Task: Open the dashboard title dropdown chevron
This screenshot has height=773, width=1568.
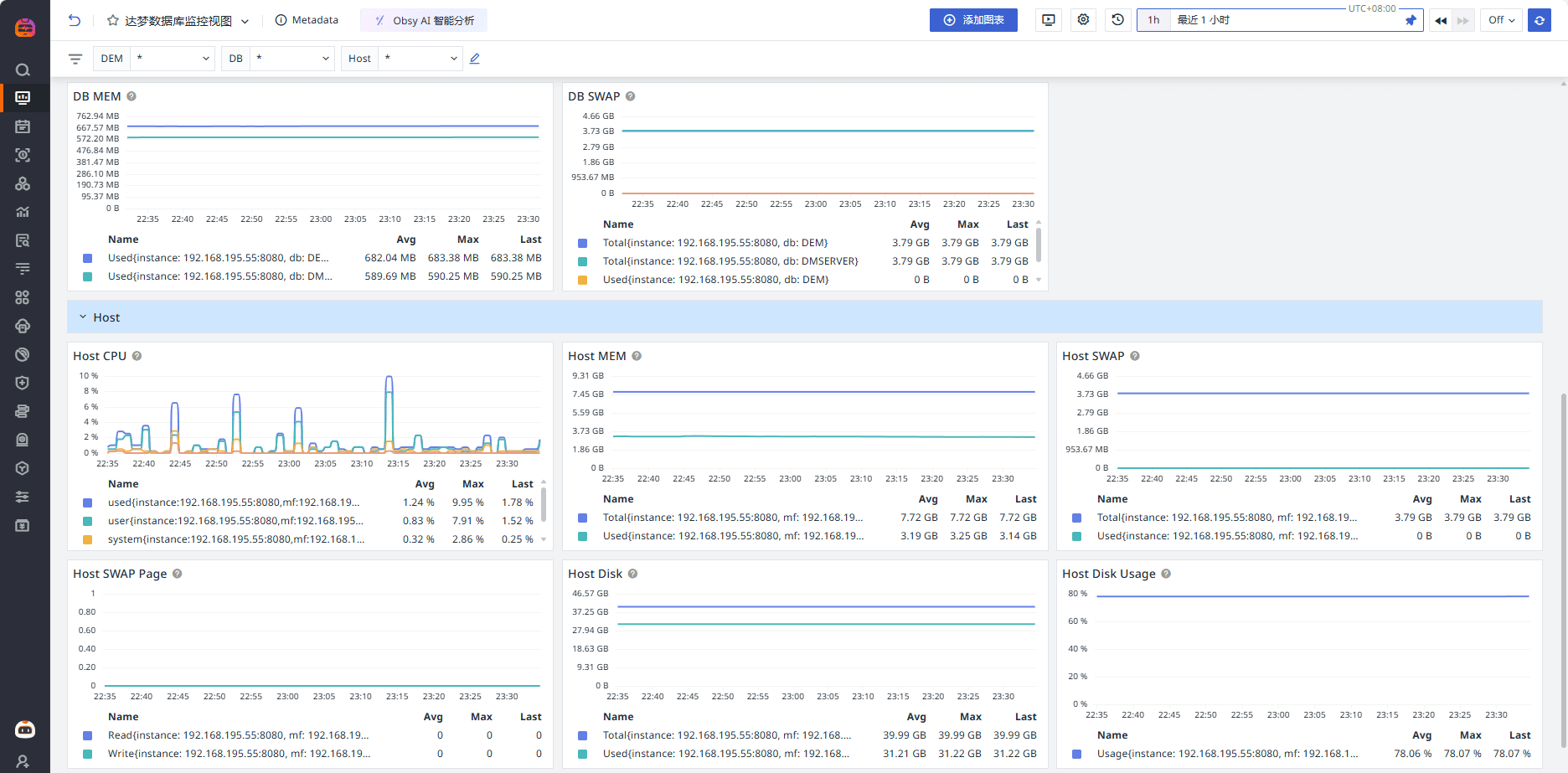Action: coord(245,21)
